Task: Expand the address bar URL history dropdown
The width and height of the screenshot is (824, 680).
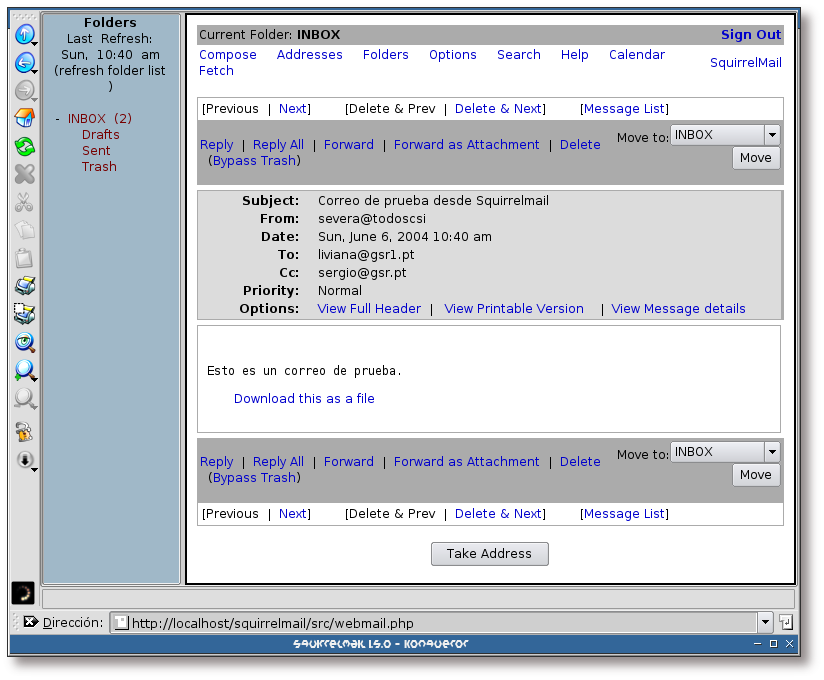Action: tap(765, 622)
